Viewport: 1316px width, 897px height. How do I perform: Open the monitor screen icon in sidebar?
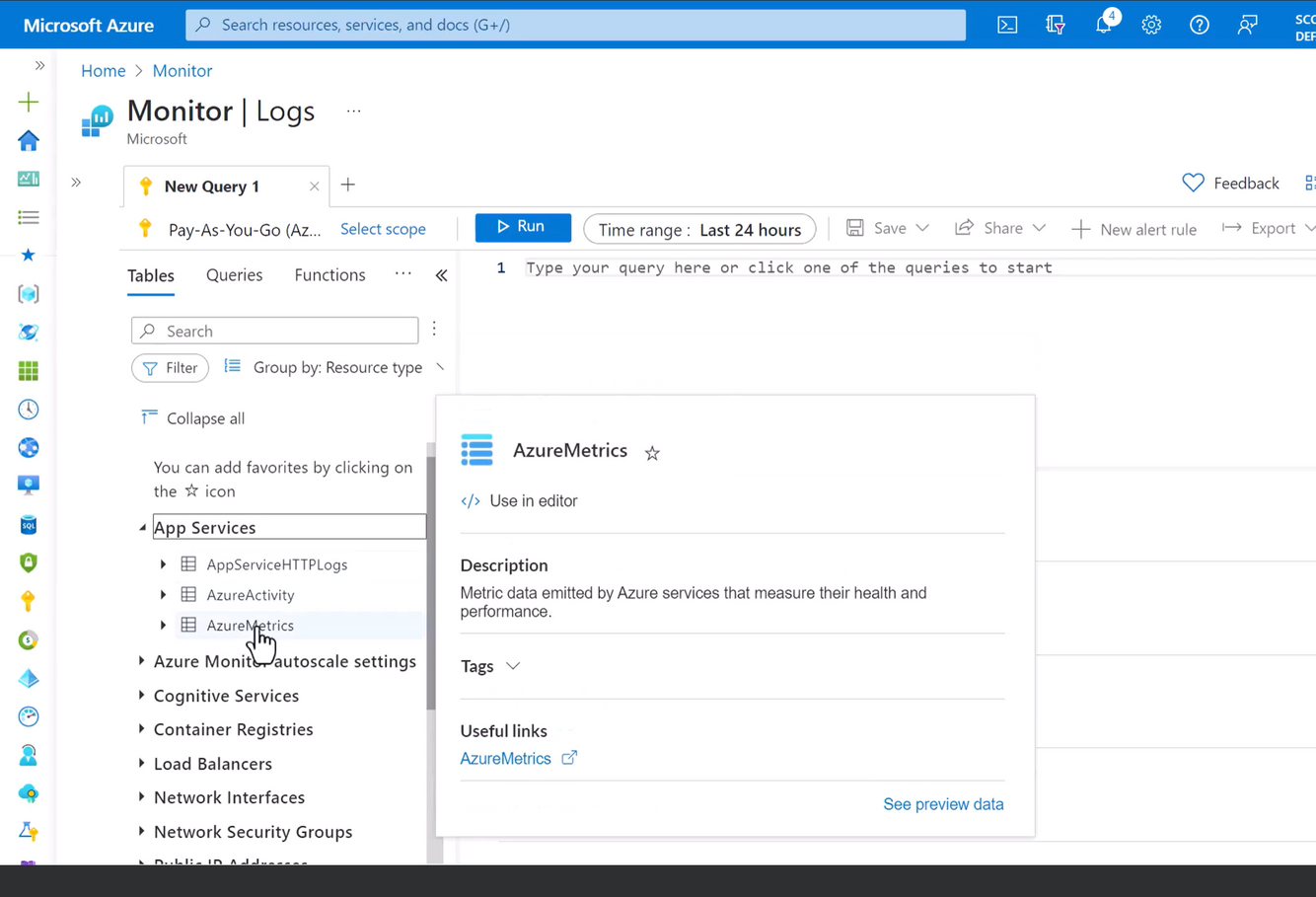(x=29, y=486)
